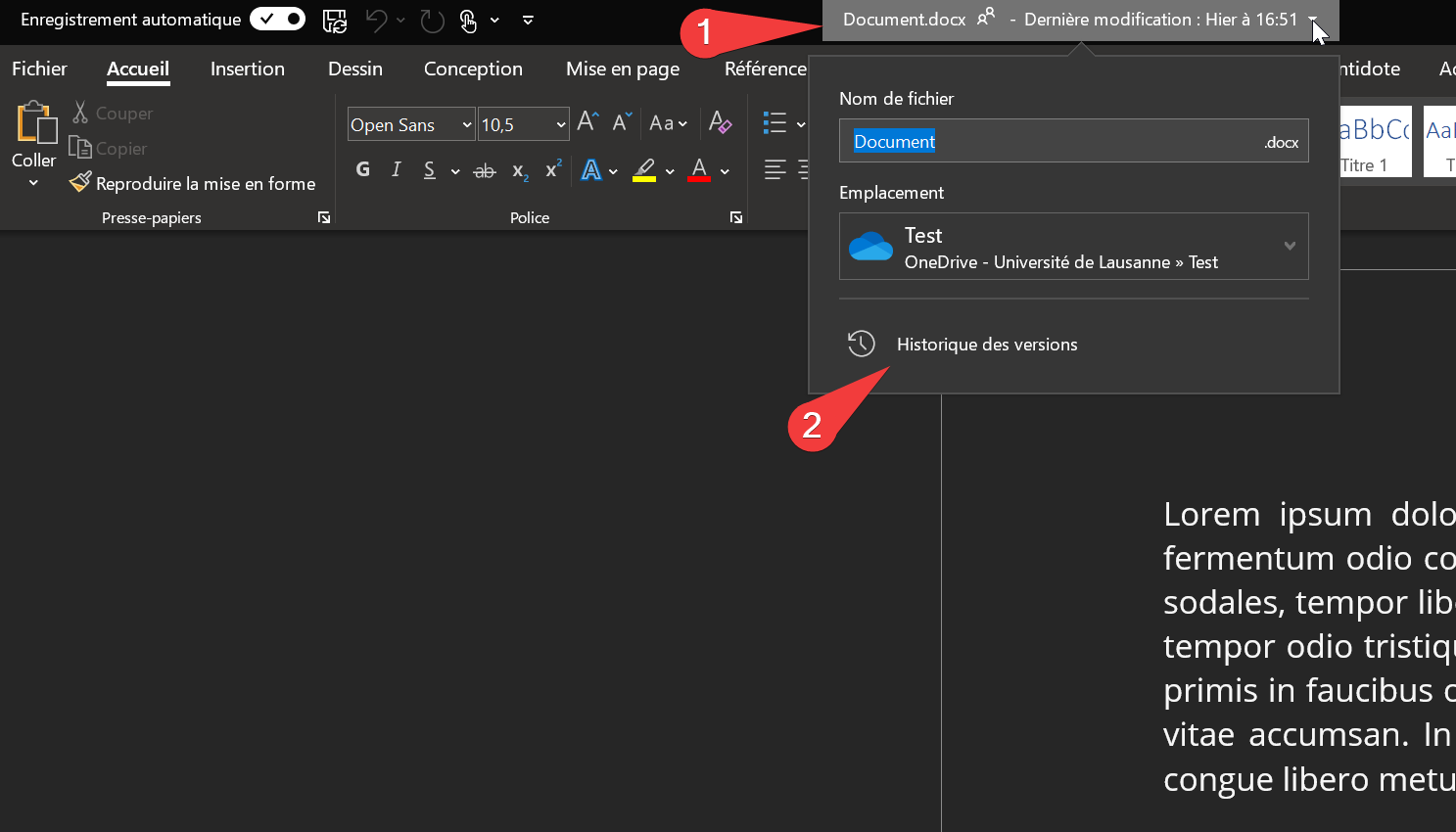Apply the red font color
This screenshot has width=1456, height=832.
tap(699, 170)
